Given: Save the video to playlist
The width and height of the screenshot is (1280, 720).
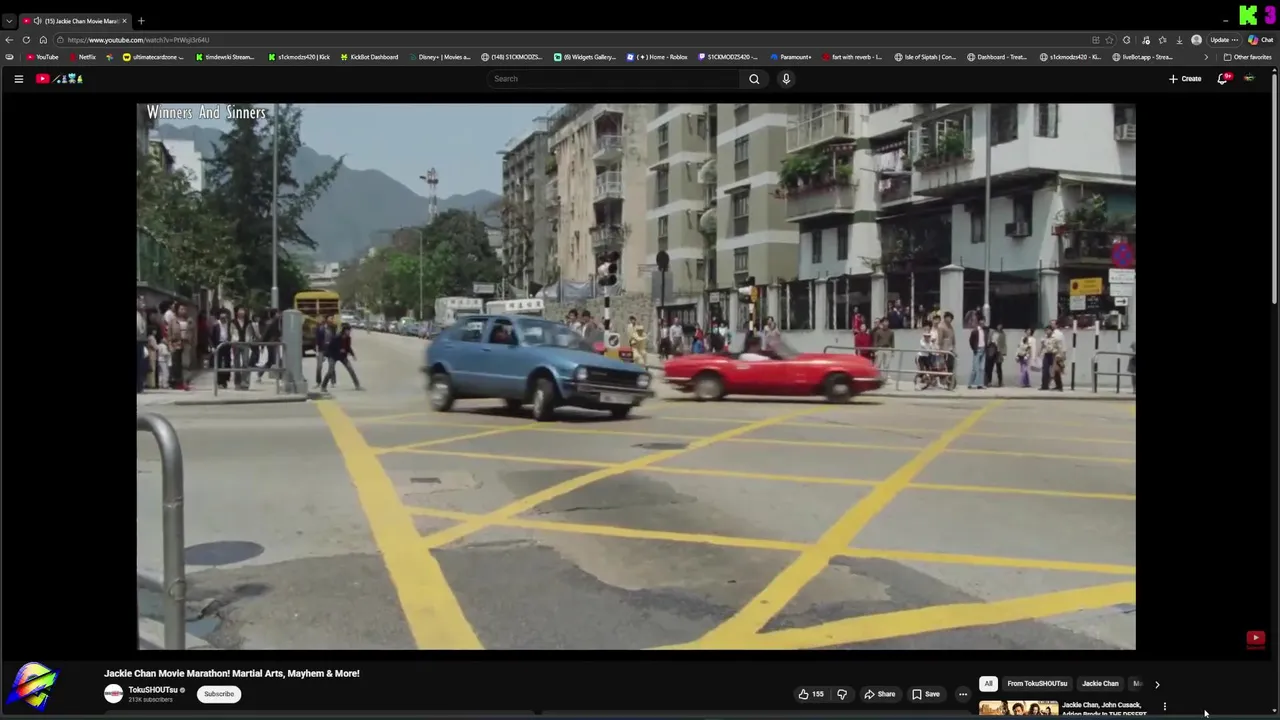Looking at the screenshot, I should tap(925, 694).
